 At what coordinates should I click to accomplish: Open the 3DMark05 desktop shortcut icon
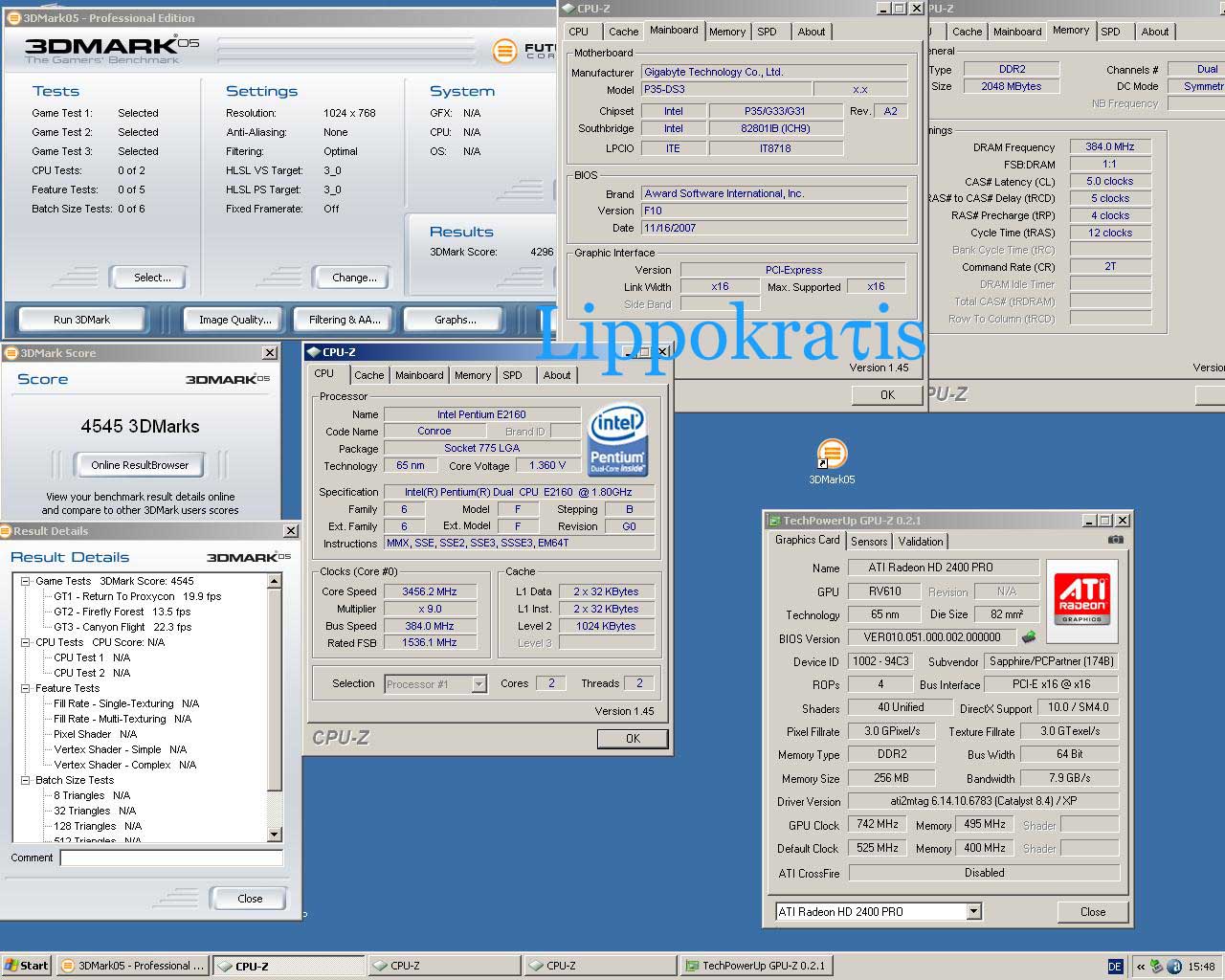832,455
